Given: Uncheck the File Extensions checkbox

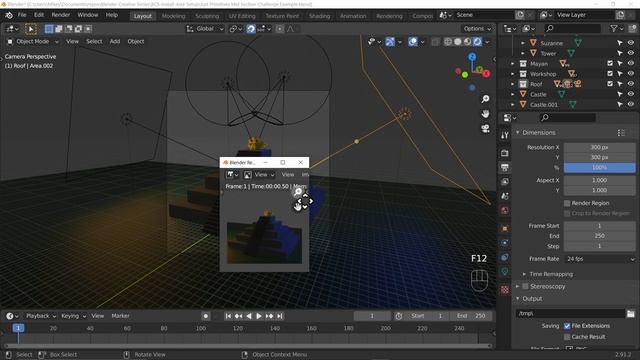Looking at the screenshot, I should (x=567, y=326).
